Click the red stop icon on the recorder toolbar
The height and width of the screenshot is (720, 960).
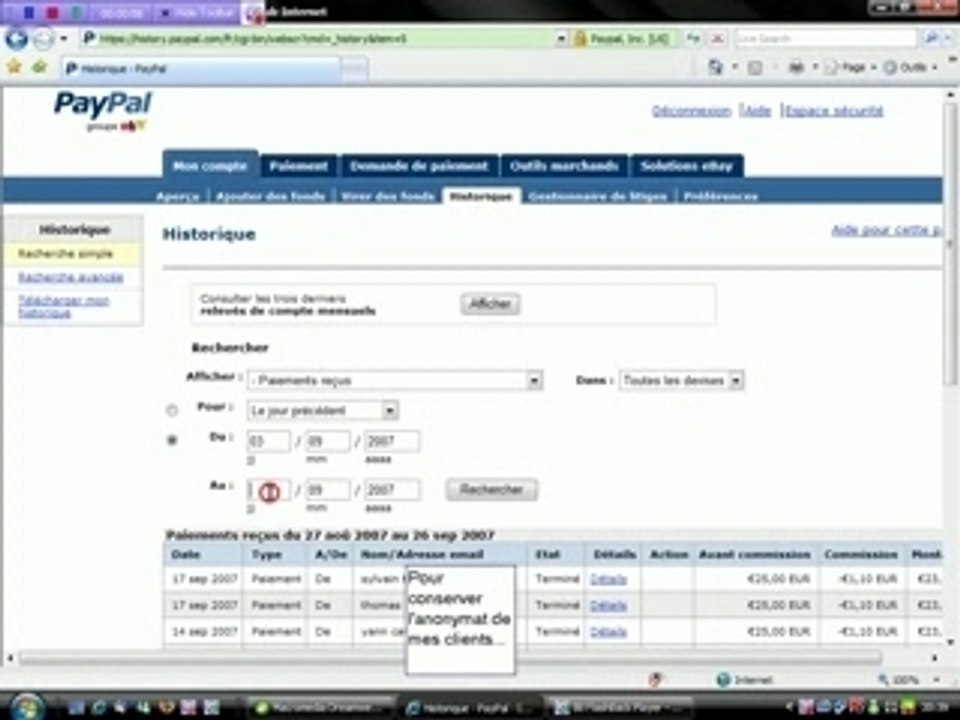pos(53,12)
